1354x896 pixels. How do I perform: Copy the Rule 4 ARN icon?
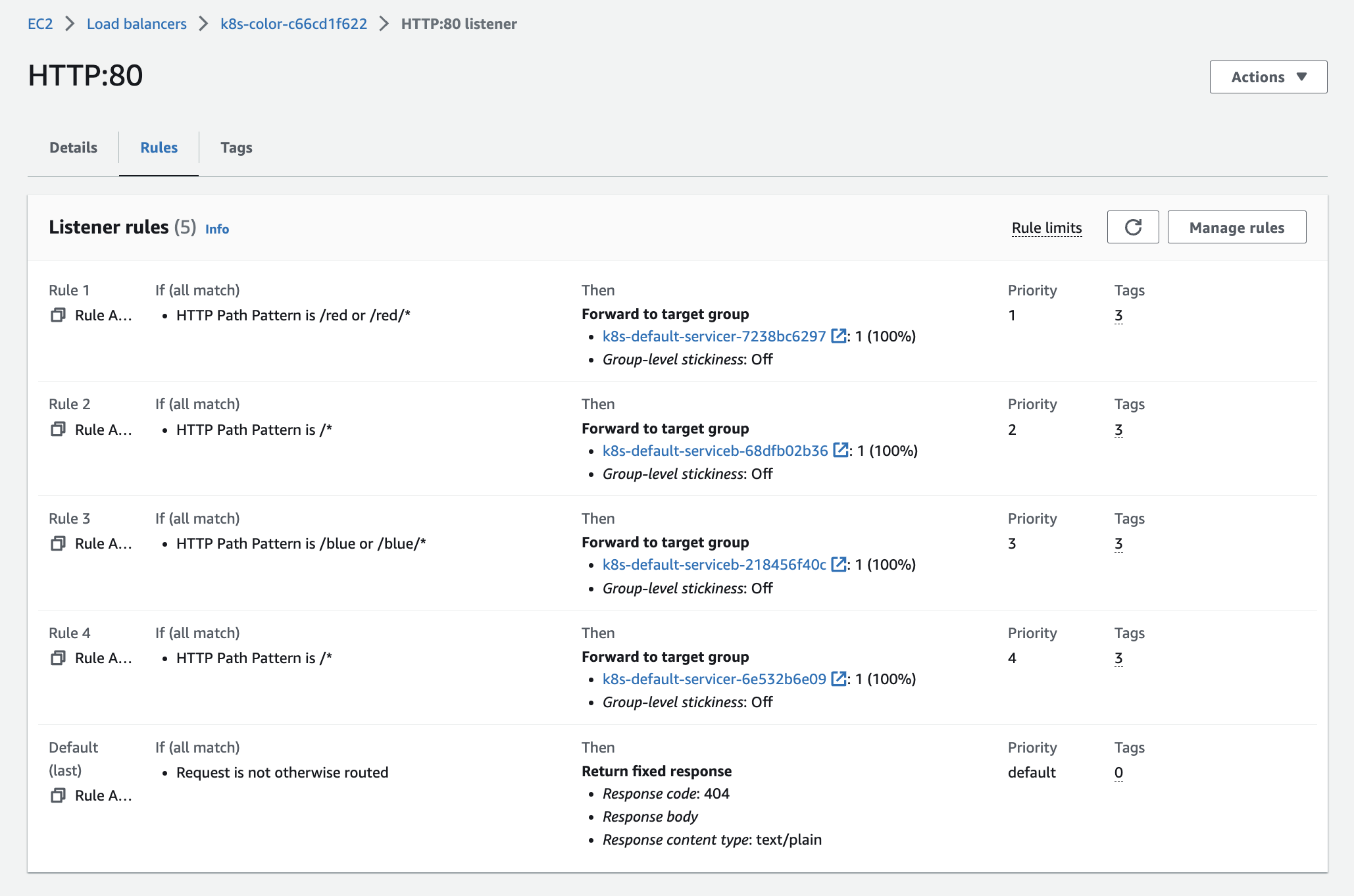coord(58,658)
